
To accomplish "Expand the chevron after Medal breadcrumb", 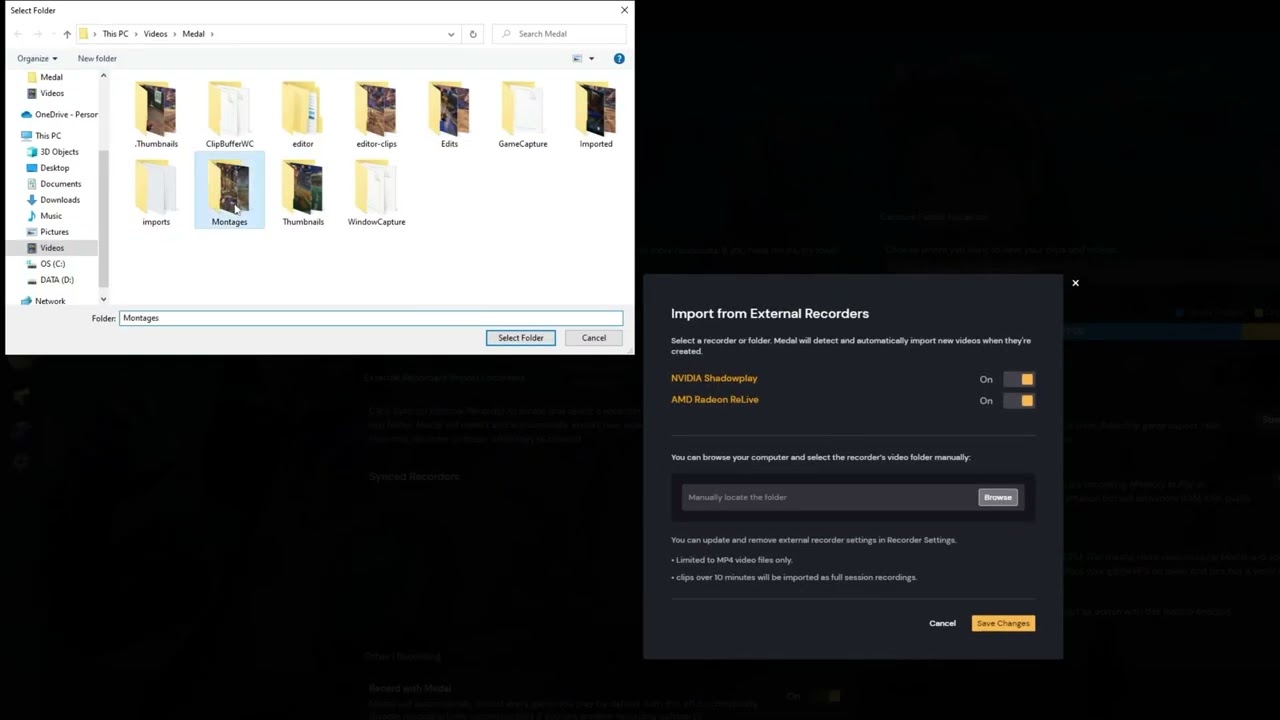I will point(212,34).
